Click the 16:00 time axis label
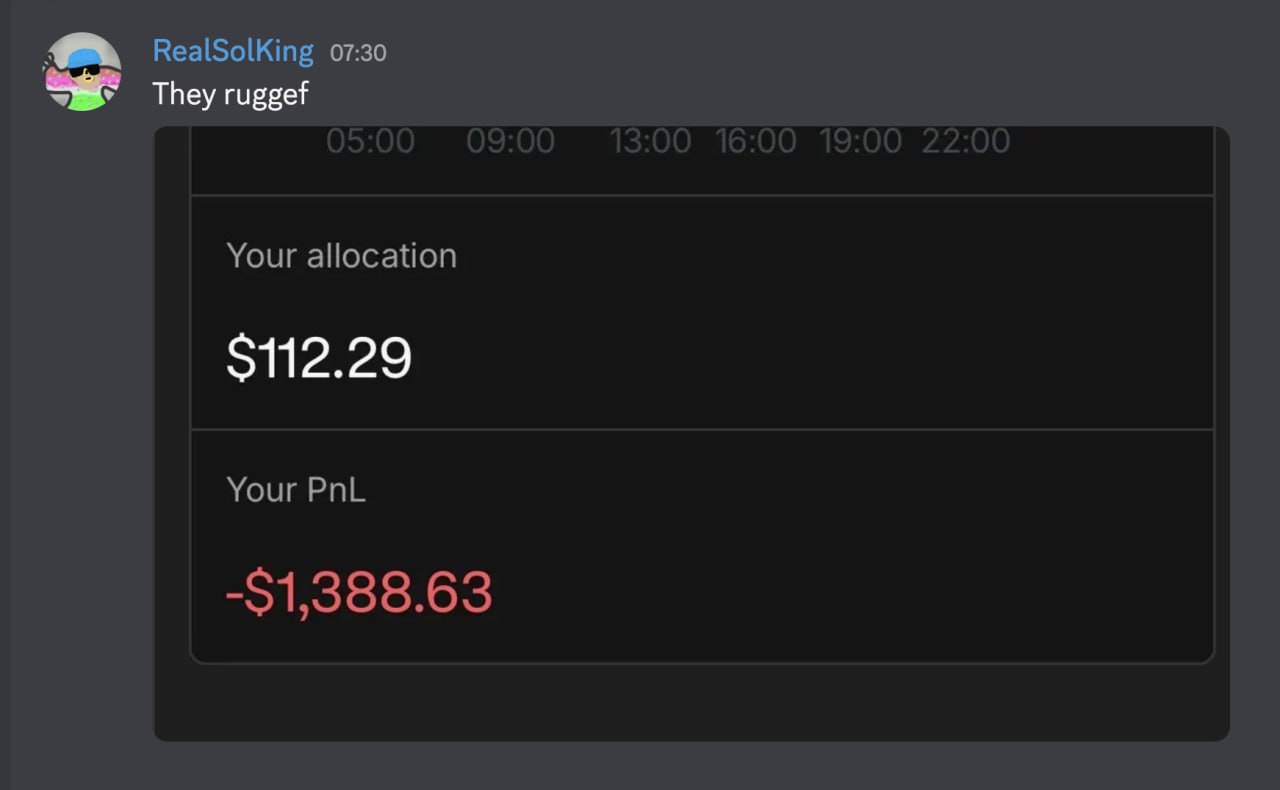1280x790 pixels. 756,141
